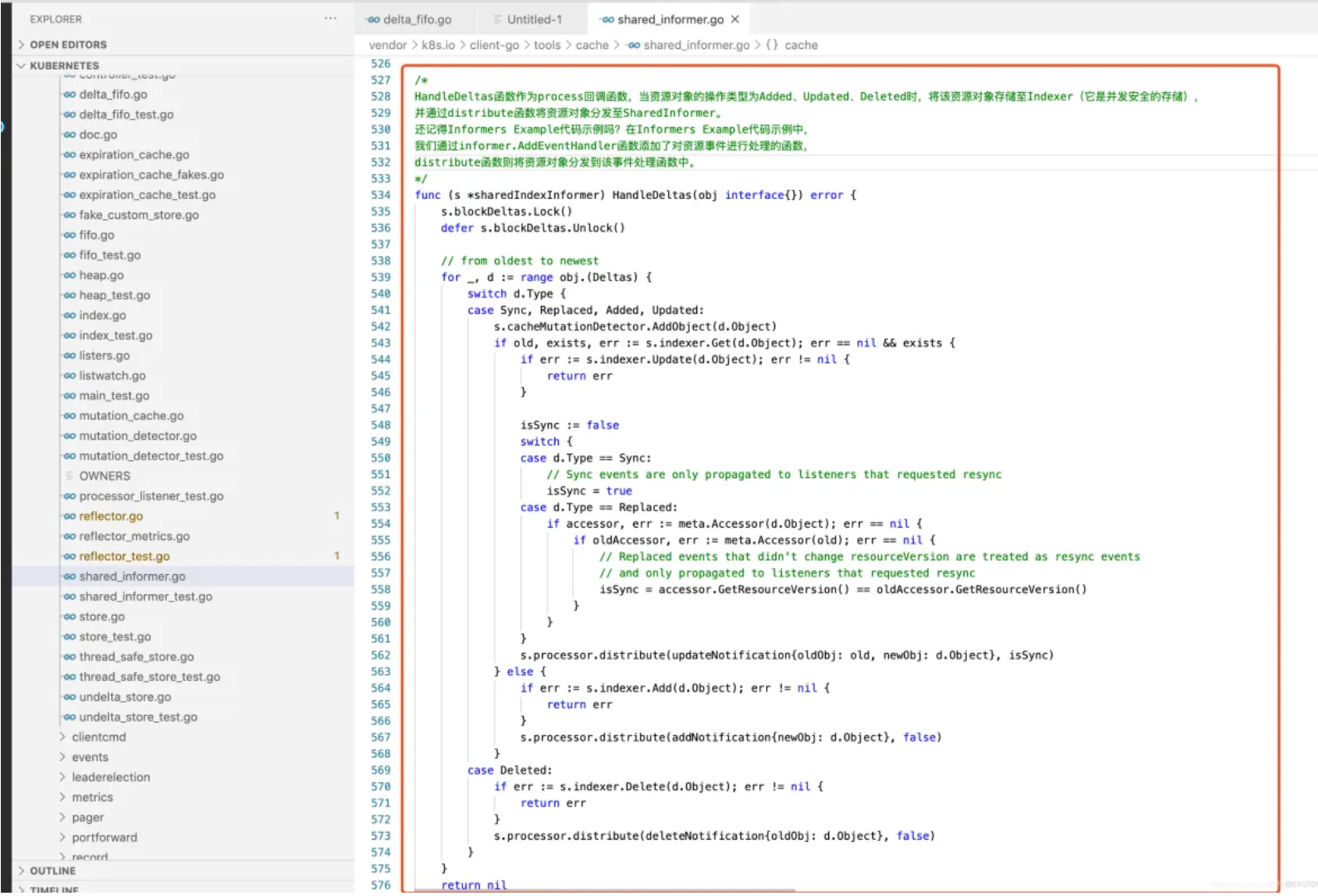Image resolution: width=1318 pixels, height=896 pixels.
Task: Collapse the KUBERNETES folder section
Action: click(22, 66)
